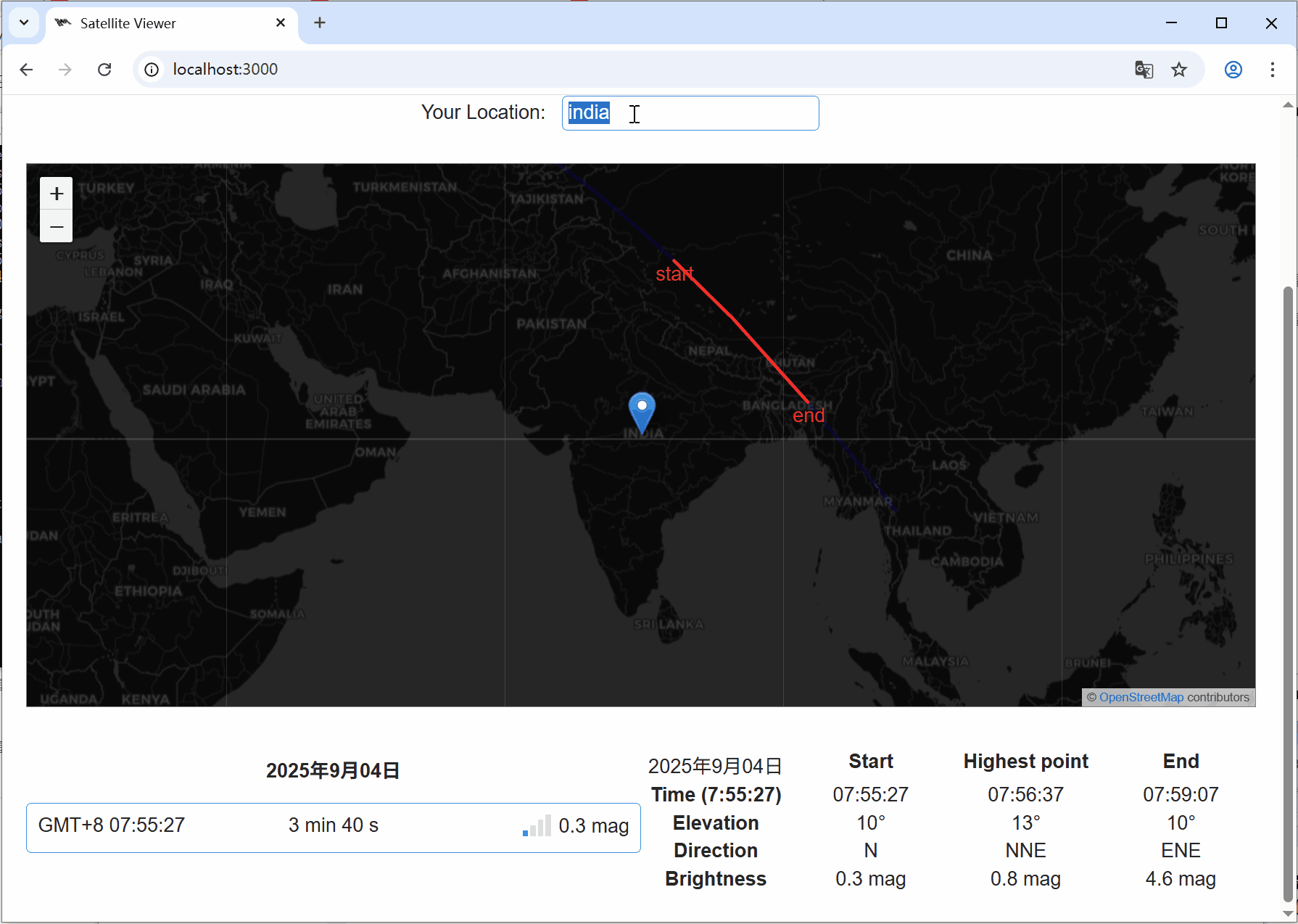Open the OpenStreetMap attribution link
1298x924 pixels.
click(1141, 697)
